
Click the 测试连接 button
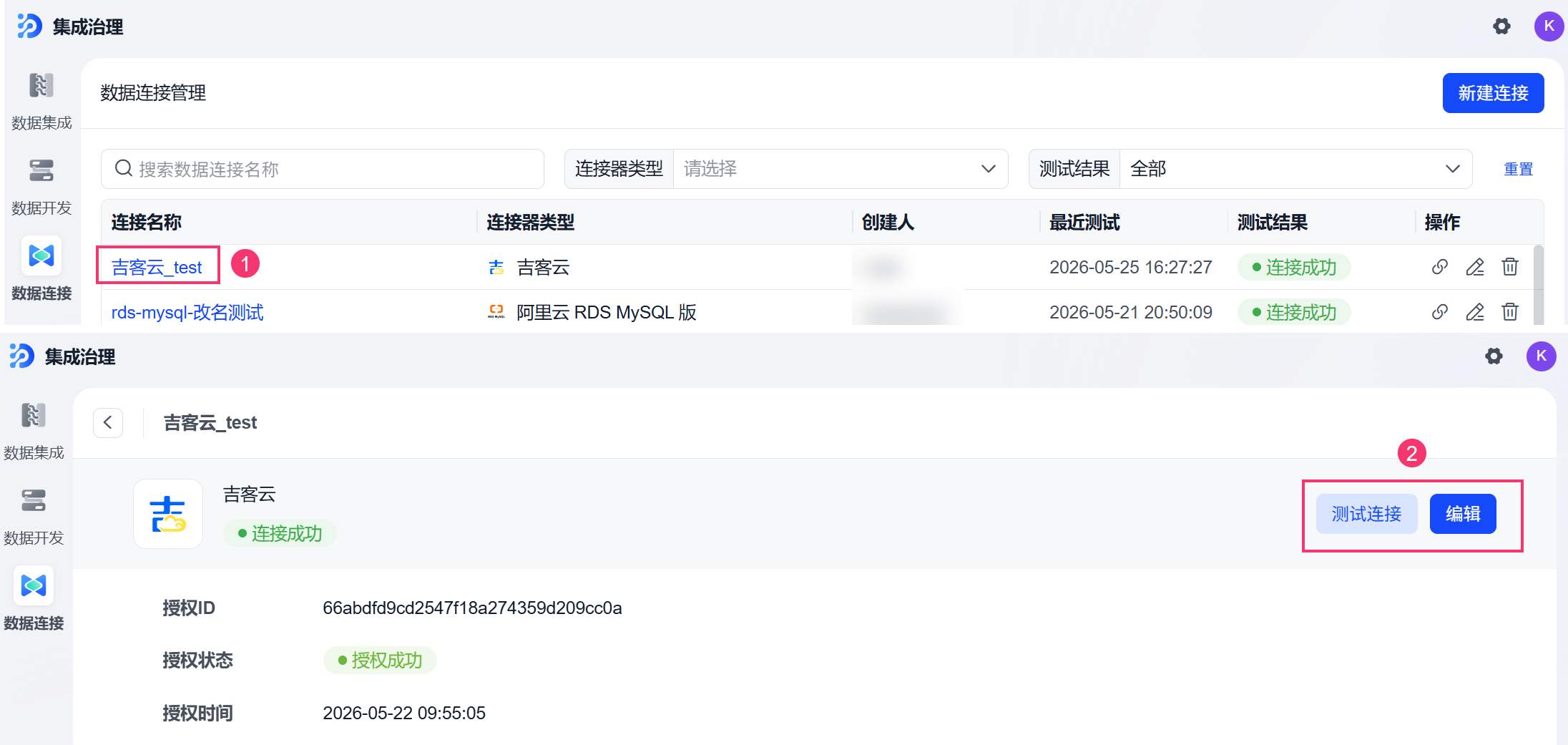click(1366, 514)
